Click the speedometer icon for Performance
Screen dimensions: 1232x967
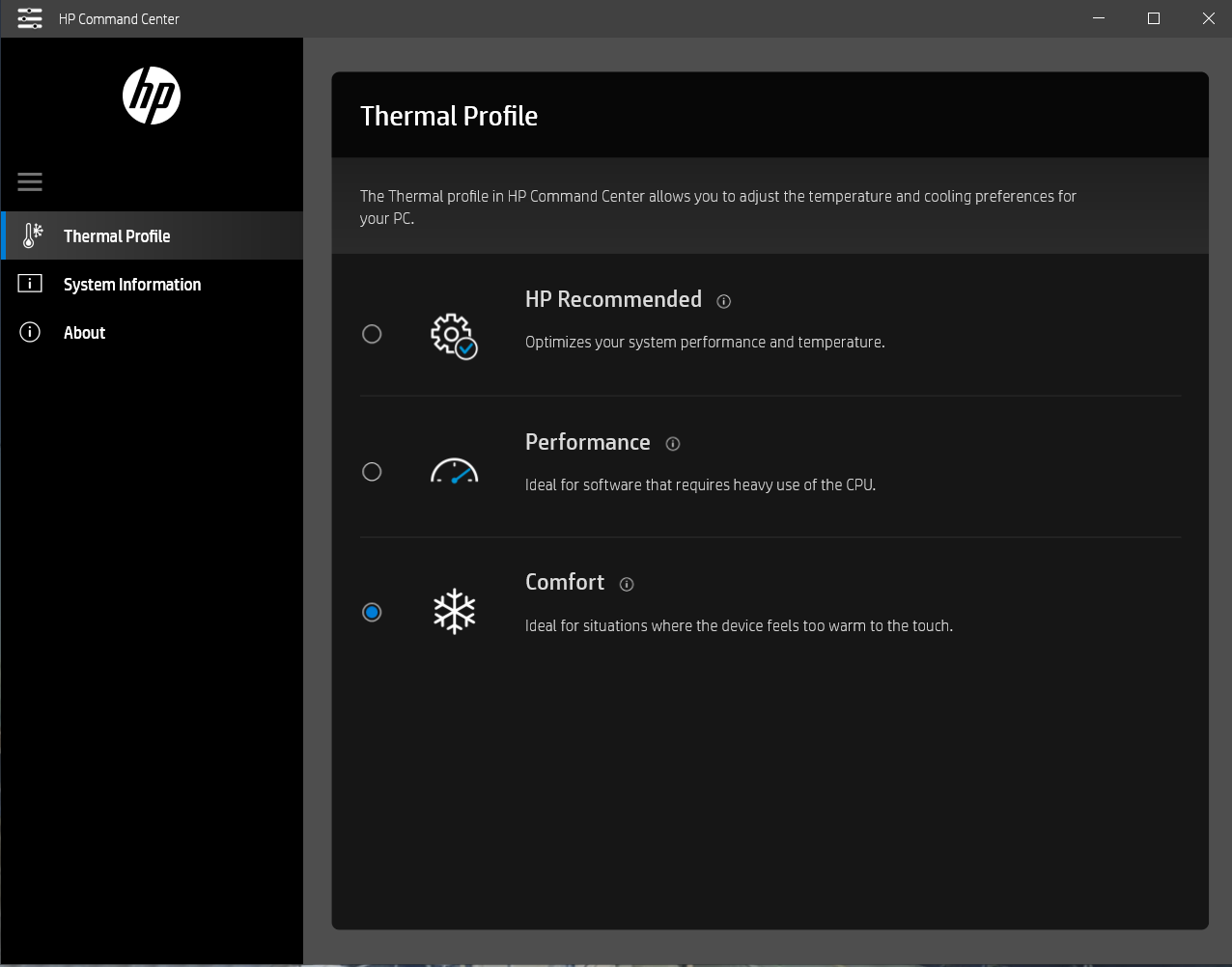tap(454, 471)
